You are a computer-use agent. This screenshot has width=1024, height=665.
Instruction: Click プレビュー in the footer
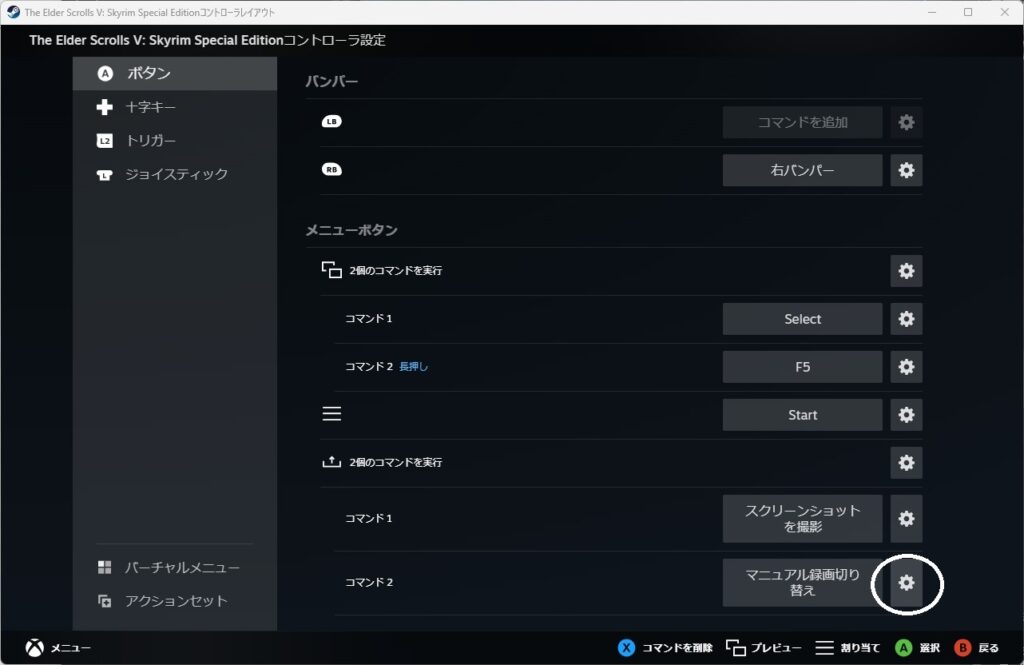click(x=776, y=648)
